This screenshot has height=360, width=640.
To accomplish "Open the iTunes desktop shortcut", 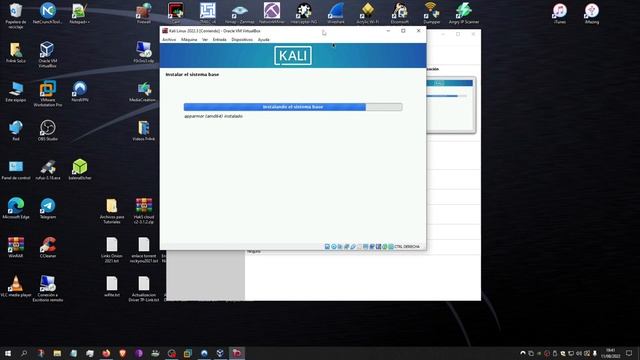I will [x=560, y=13].
